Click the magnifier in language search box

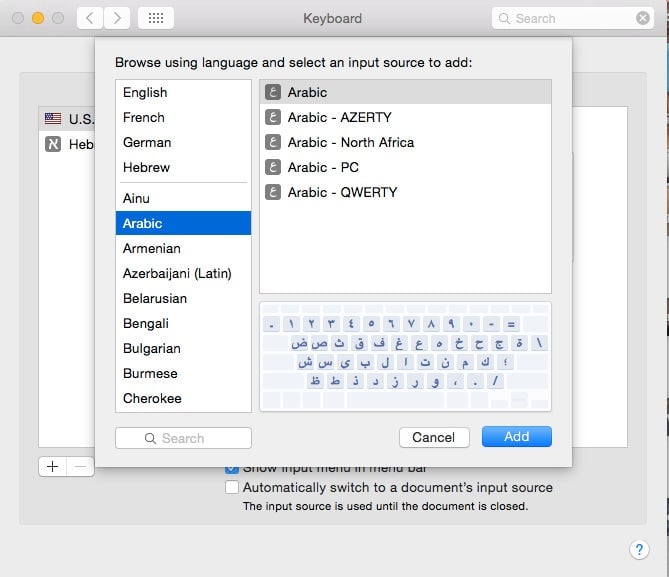click(150, 438)
